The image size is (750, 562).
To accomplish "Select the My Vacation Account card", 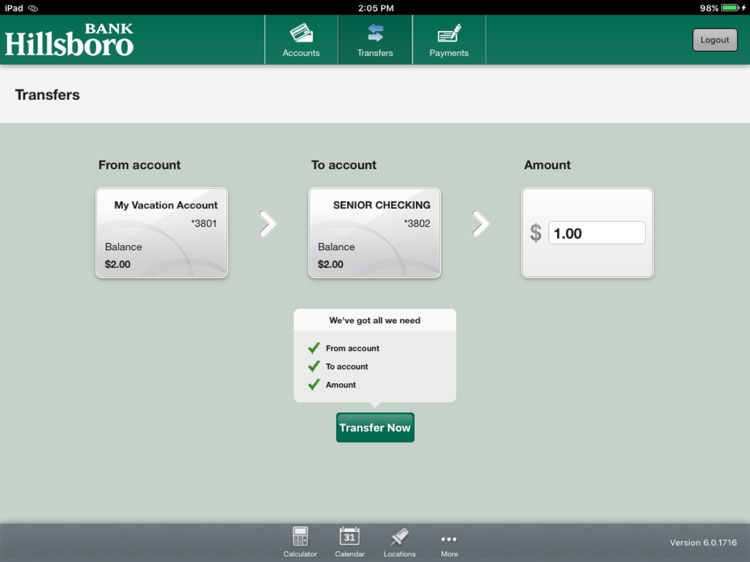I will click(162, 233).
